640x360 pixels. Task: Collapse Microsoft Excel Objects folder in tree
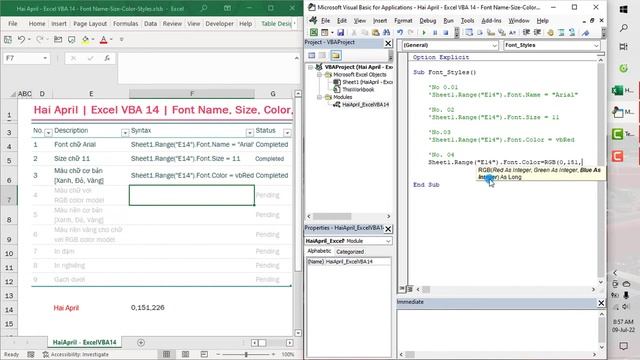pos(320,75)
